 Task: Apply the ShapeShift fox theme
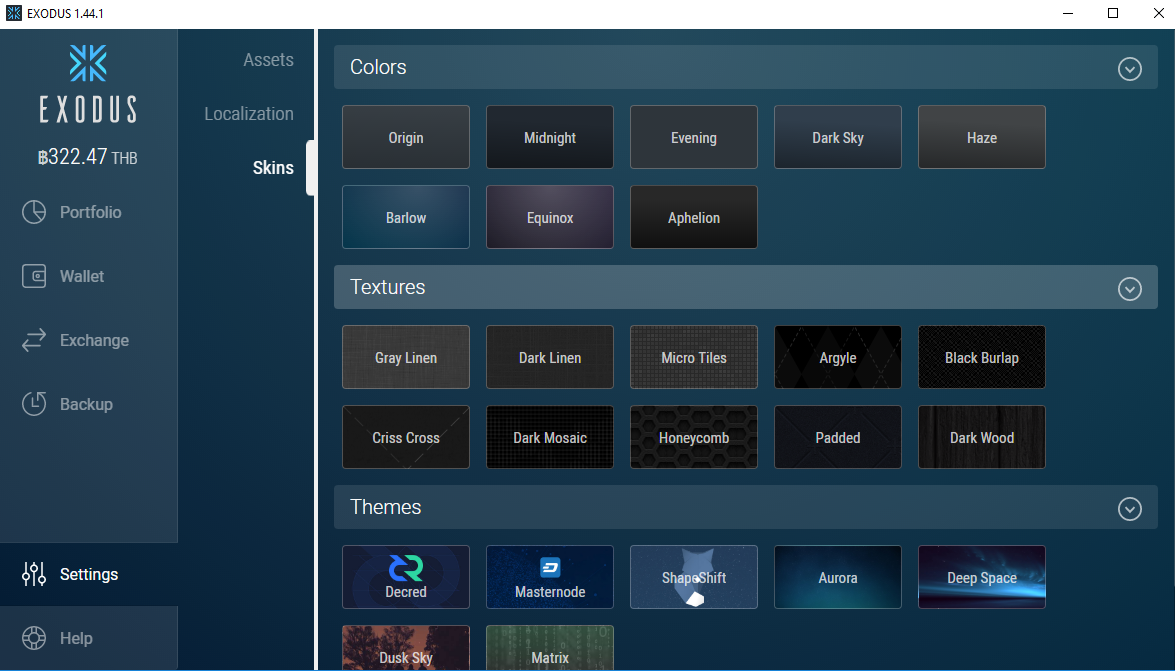pos(694,577)
